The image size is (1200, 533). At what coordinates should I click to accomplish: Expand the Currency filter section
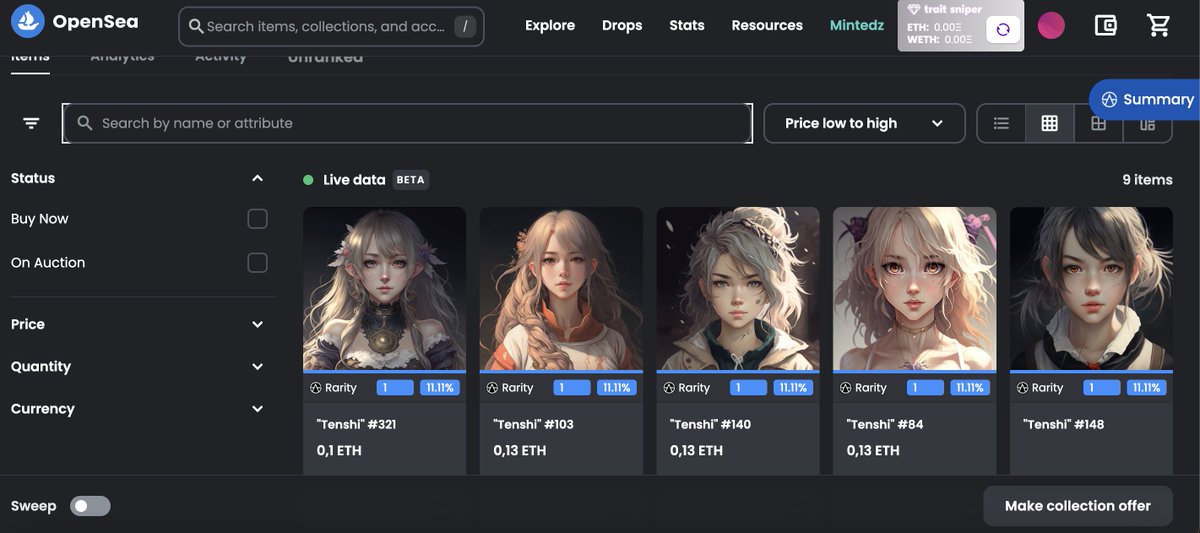[x=257, y=409]
